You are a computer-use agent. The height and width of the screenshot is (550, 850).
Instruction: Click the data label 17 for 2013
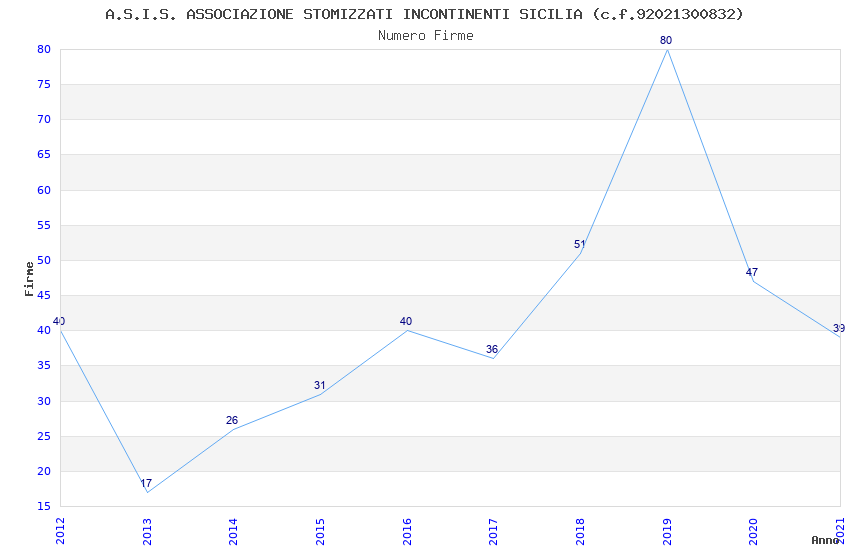tap(146, 483)
